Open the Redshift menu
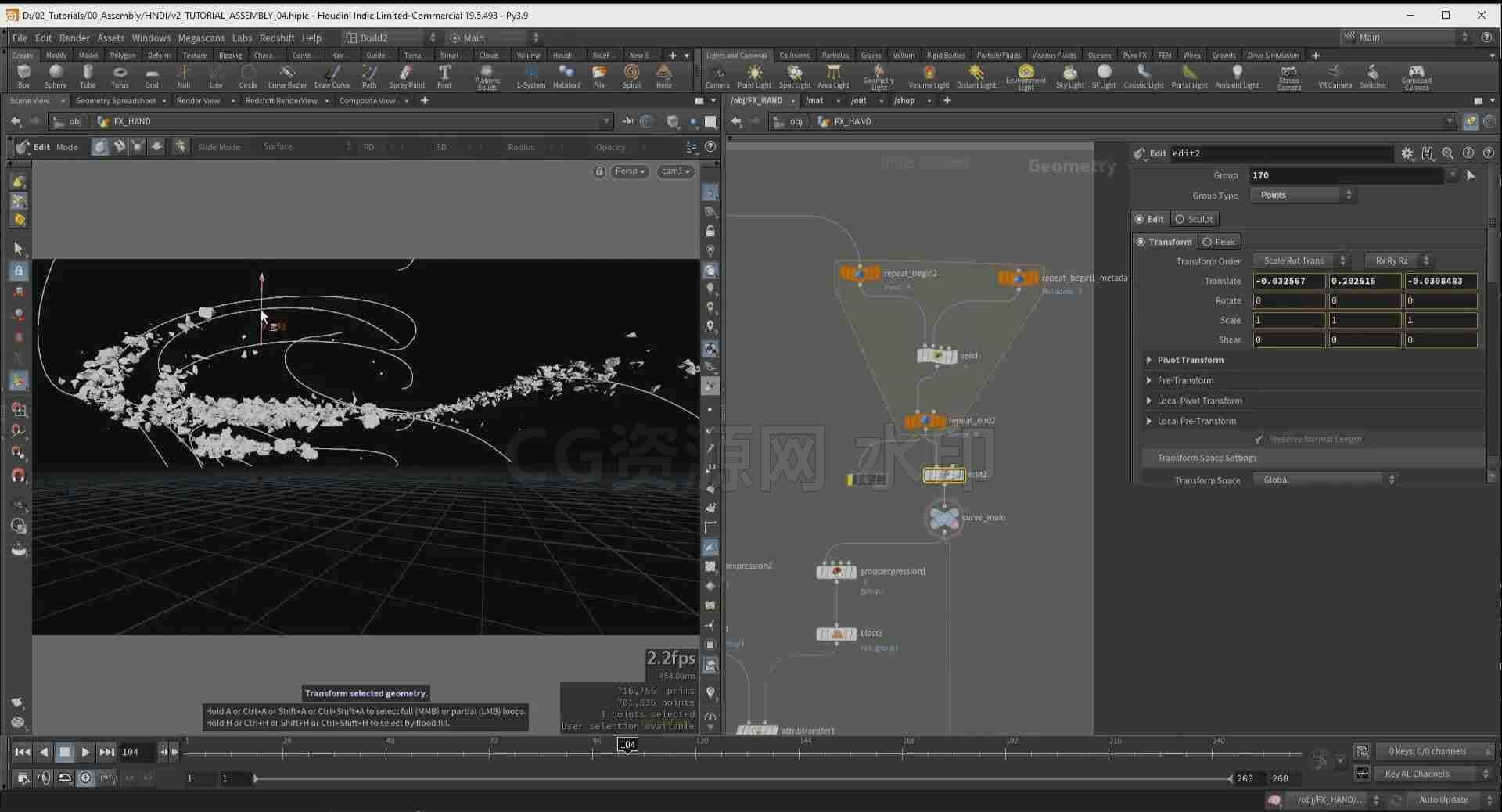This screenshot has width=1502, height=812. (276, 38)
